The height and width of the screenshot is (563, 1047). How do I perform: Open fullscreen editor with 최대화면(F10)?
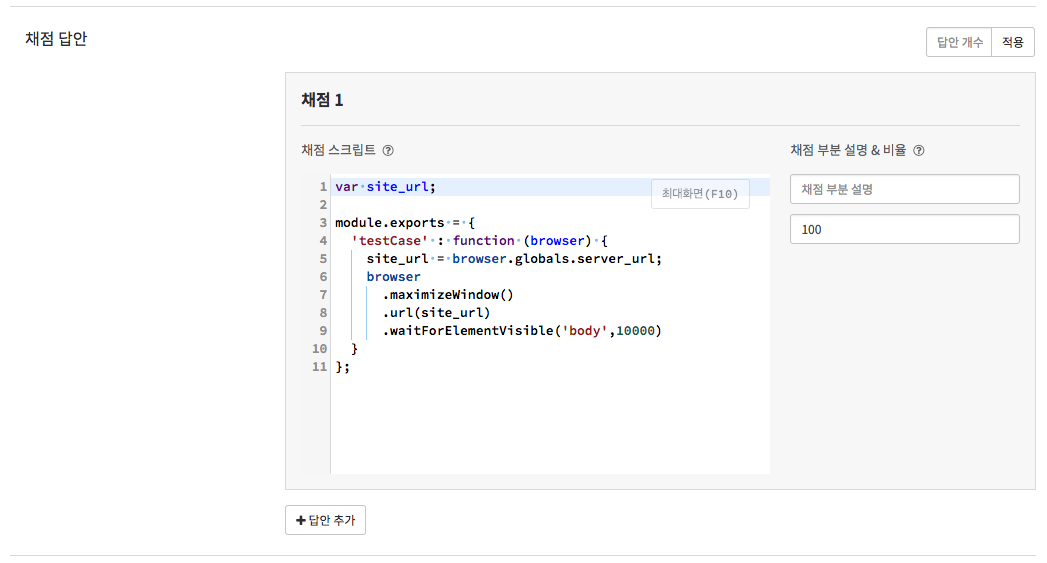click(x=700, y=194)
